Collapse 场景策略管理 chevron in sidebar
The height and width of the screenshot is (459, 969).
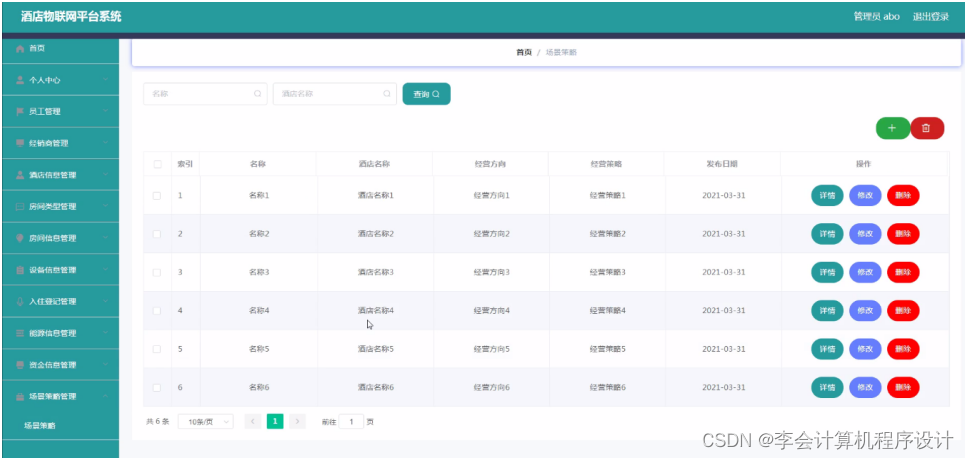pyautogui.click(x=106, y=397)
